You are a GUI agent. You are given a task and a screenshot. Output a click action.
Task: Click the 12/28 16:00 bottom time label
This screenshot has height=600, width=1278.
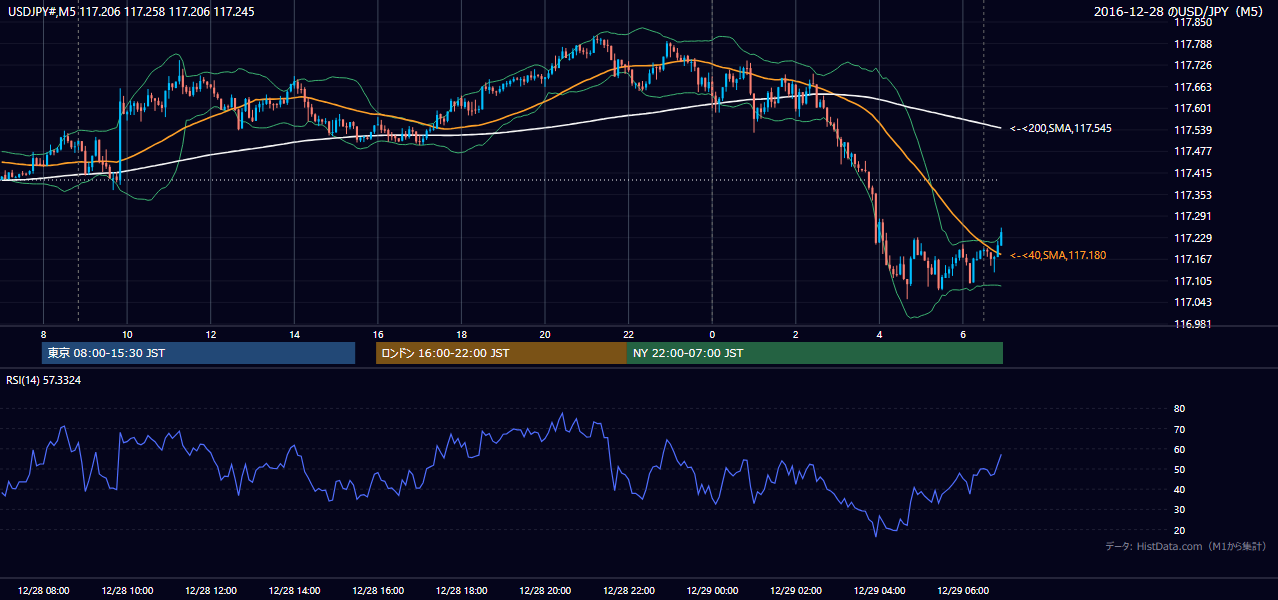378,591
